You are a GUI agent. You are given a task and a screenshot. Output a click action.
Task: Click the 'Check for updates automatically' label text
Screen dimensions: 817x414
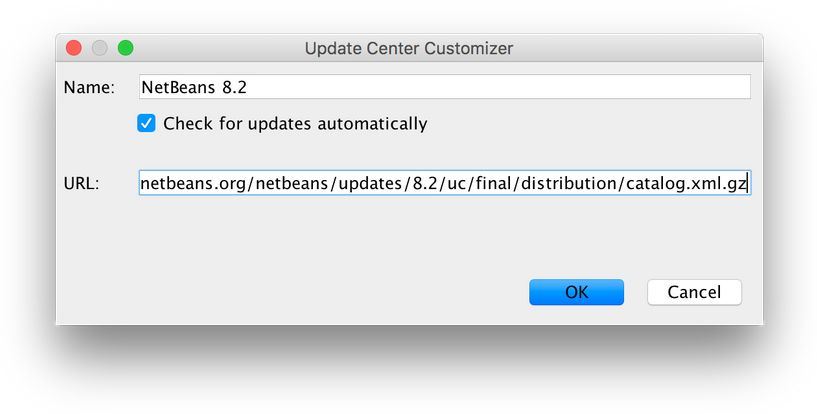coord(295,124)
